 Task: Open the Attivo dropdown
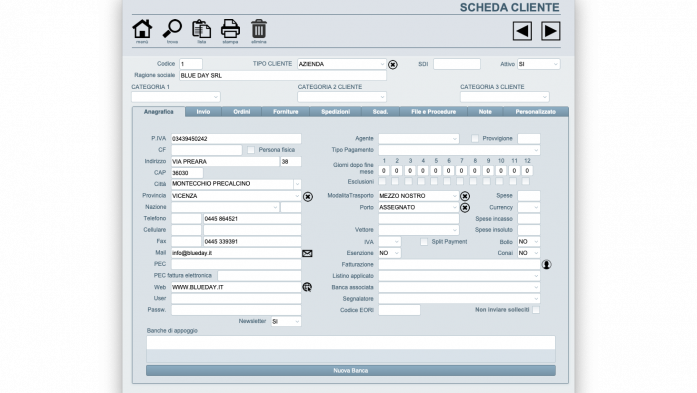(x=538, y=64)
